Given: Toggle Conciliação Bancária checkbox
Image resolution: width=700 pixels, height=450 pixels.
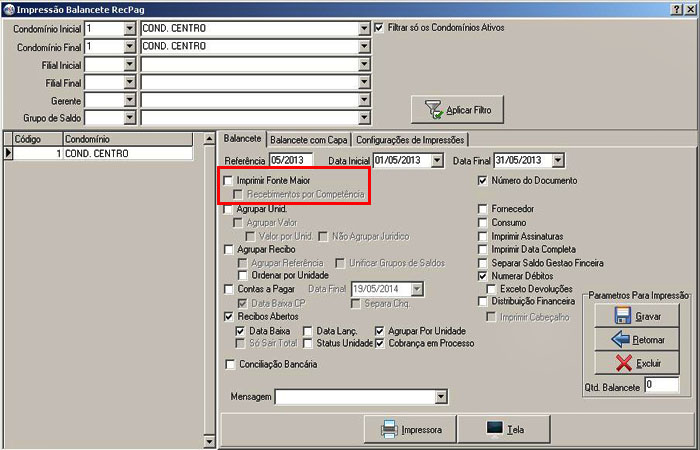Looking at the screenshot, I should tap(228, 365).
